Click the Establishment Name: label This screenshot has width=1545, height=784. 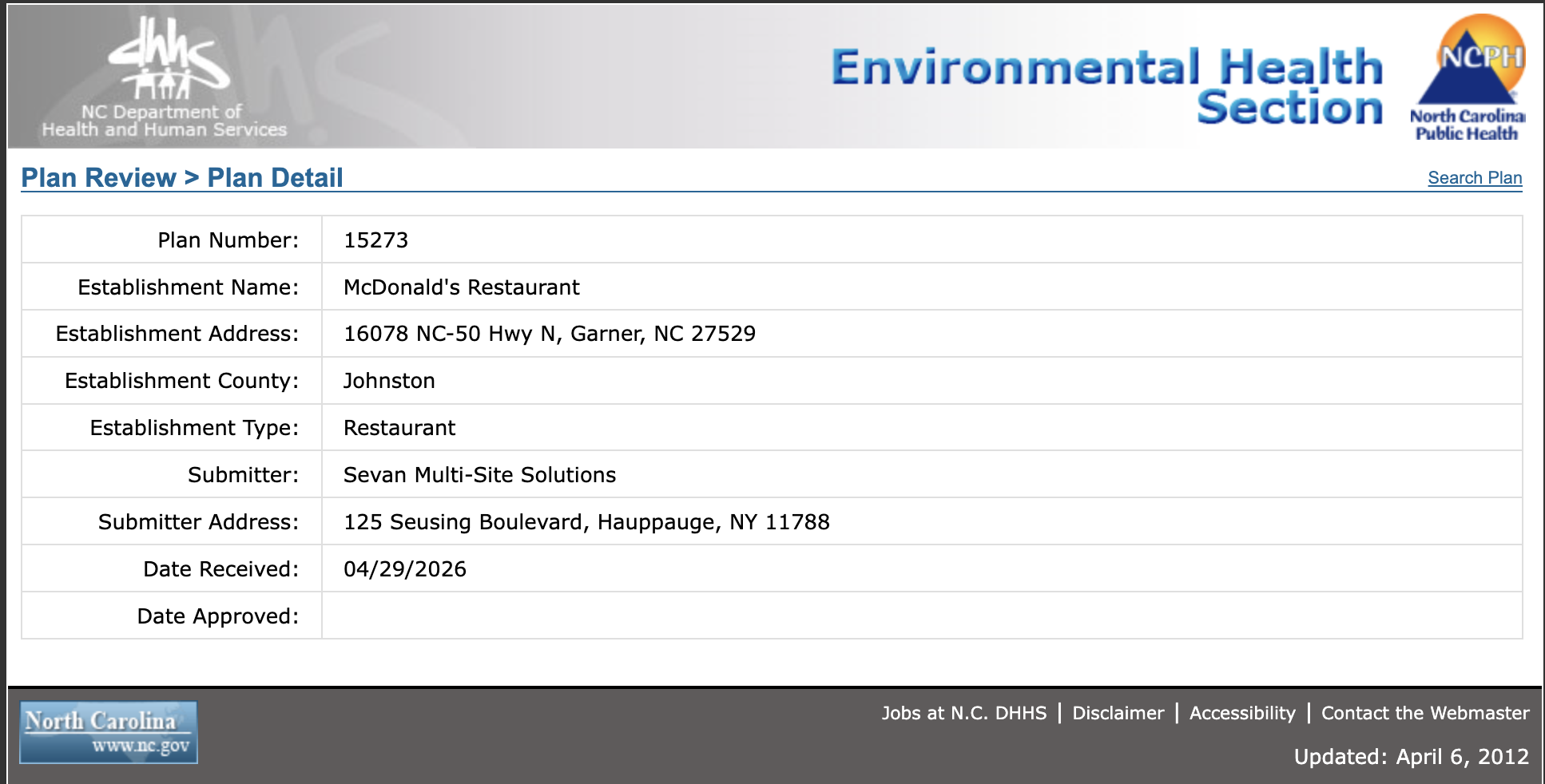(188, 287)
